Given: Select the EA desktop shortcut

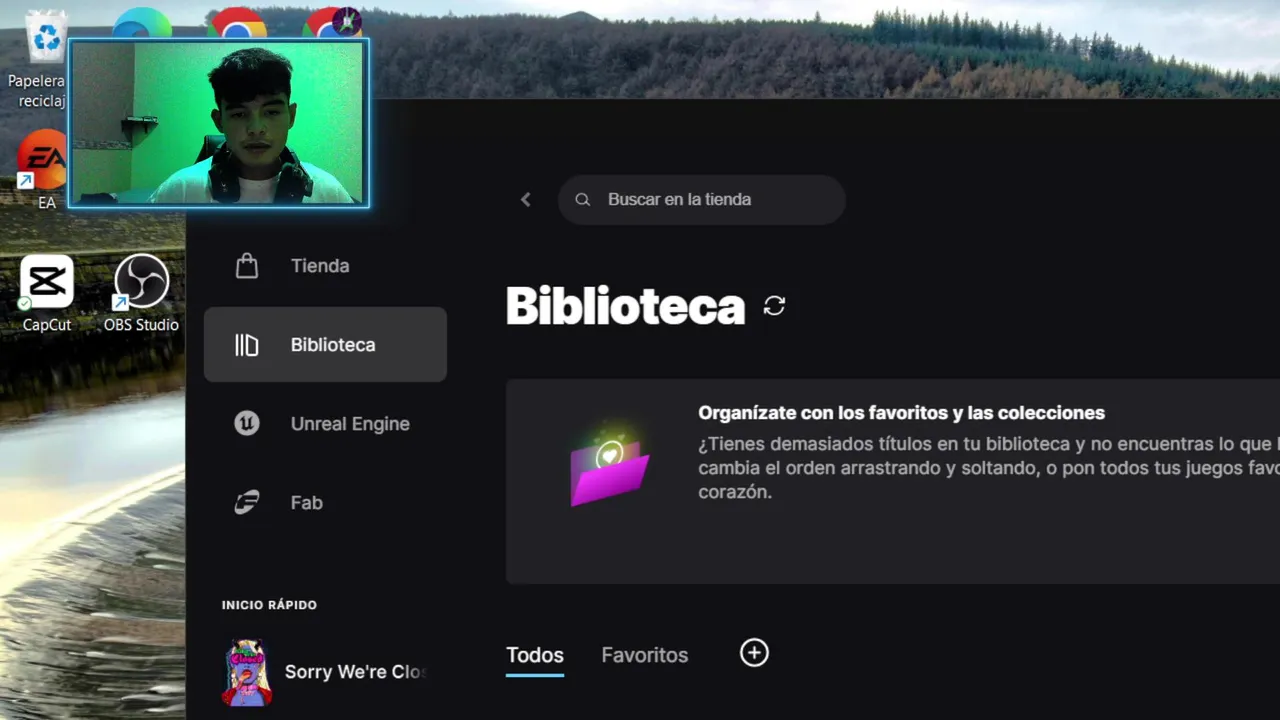Looking at the screenshot, I should [43, 170].
